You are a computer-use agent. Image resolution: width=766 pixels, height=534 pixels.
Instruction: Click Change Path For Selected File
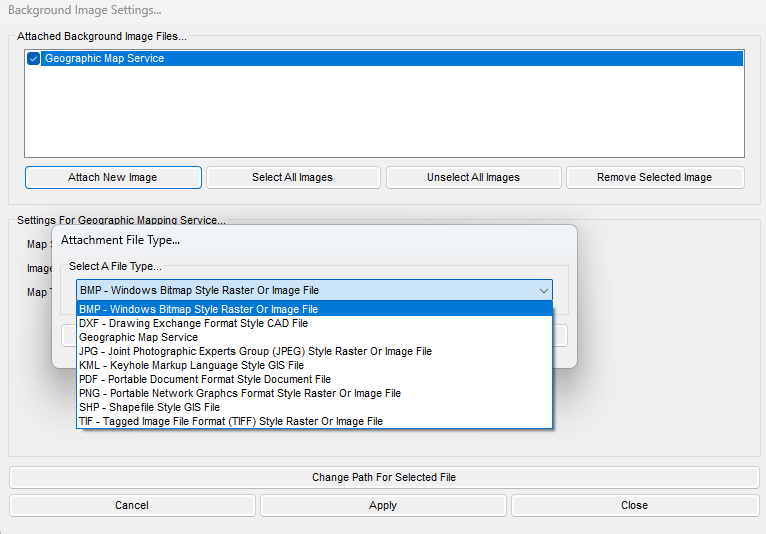tap(384, 477)
